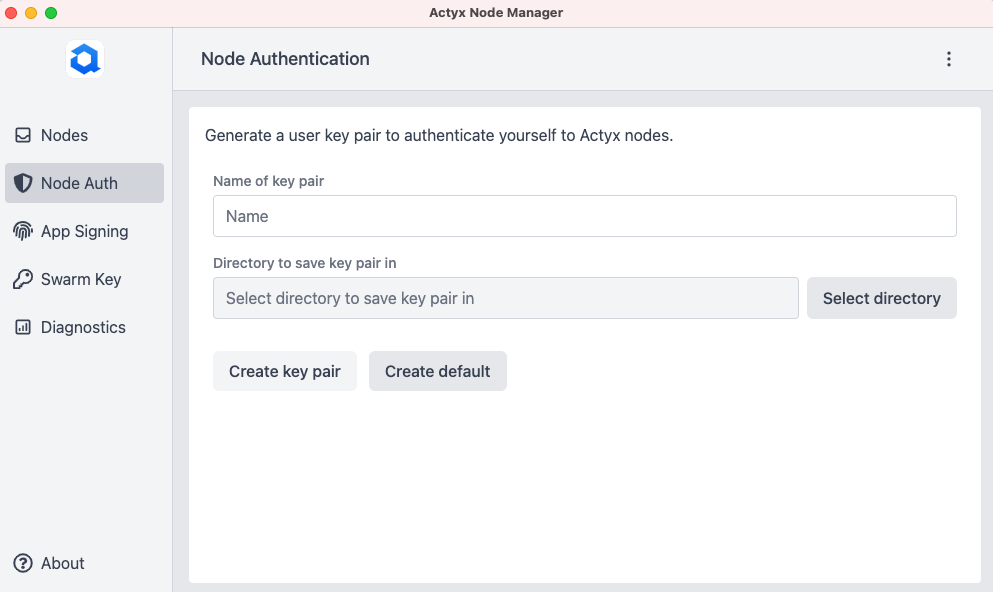Open the About page label
The image size is (993, 592).
(x=62, y=563)
